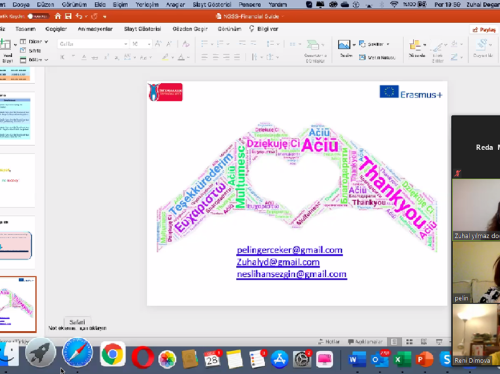Open the Görünüm menu in the menu bar
Viewport: 500px width, 374px height.
(x=74, y=4)
